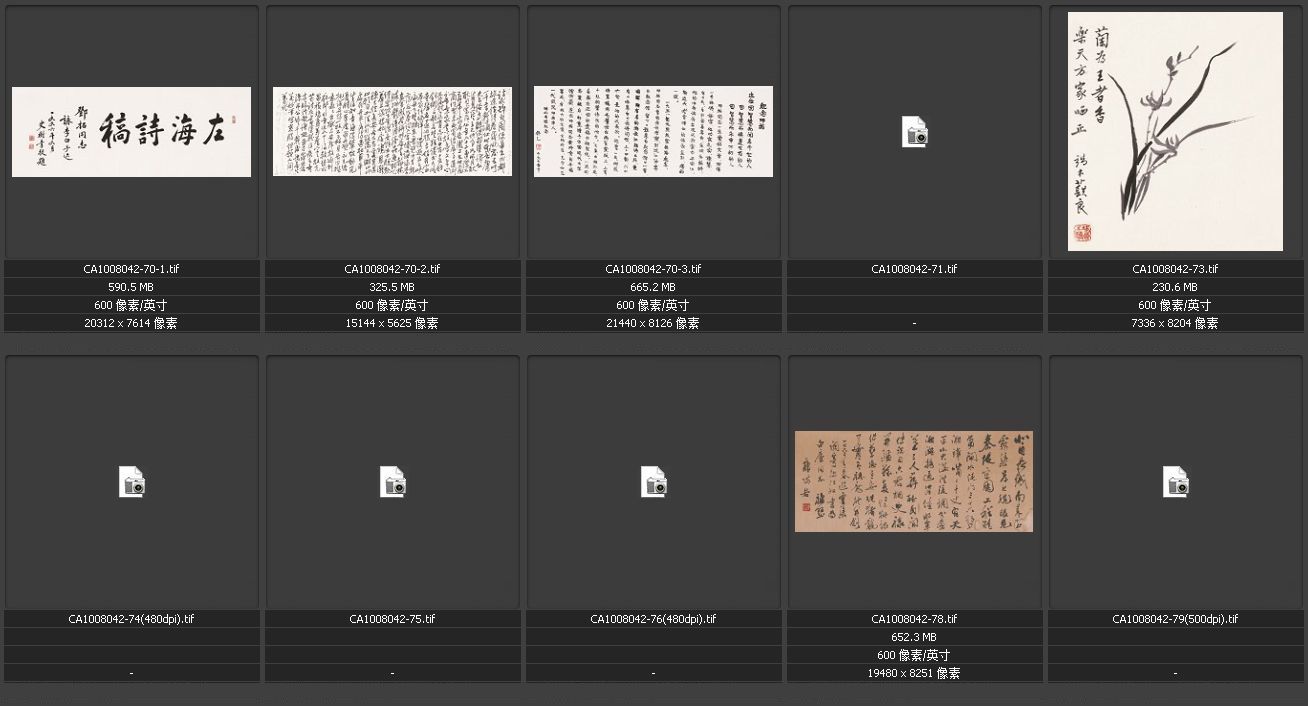This screenshot has height=706, width=1308.
Task: Click the placeholder icon of CA1008042-79(500dpi).tif
Action: click(1175, 482)
